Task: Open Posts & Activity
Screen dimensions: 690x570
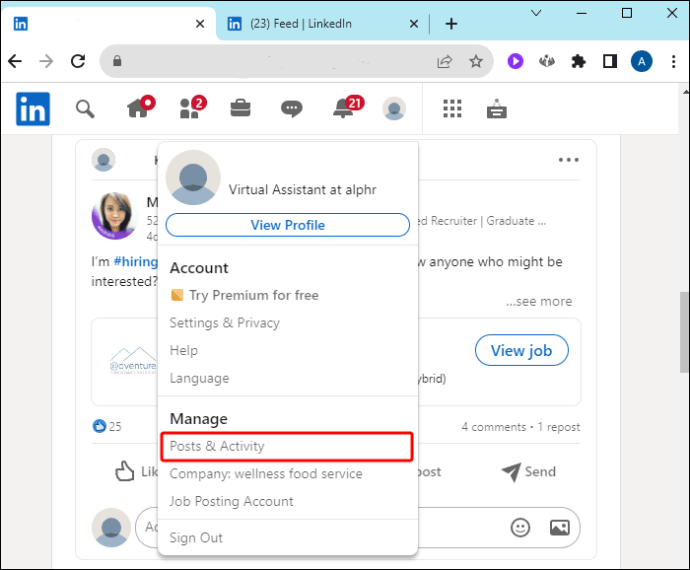Action: (x=287, y=446)
